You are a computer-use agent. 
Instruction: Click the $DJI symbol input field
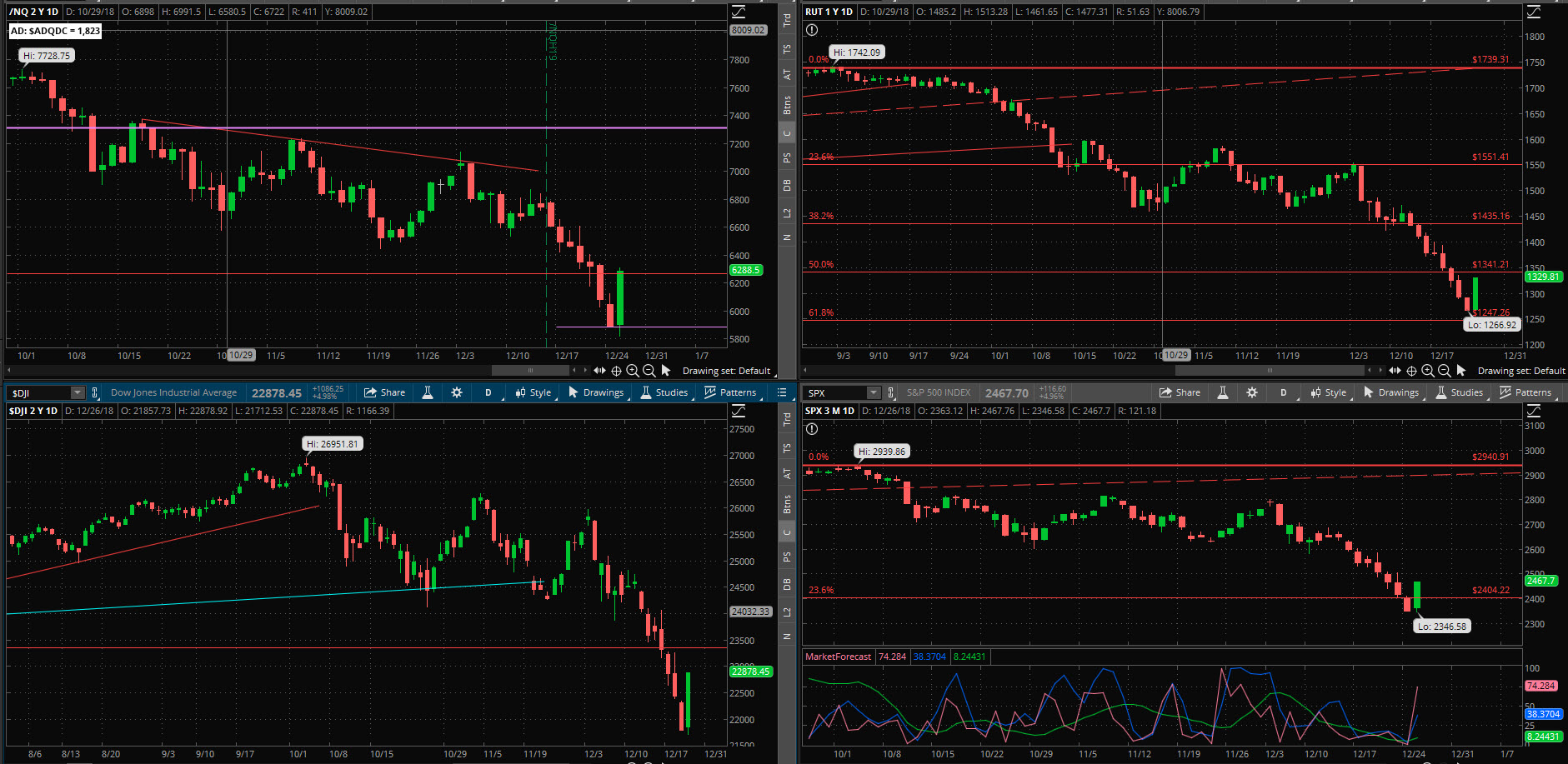pyautogui.click(x=39, y=392)
